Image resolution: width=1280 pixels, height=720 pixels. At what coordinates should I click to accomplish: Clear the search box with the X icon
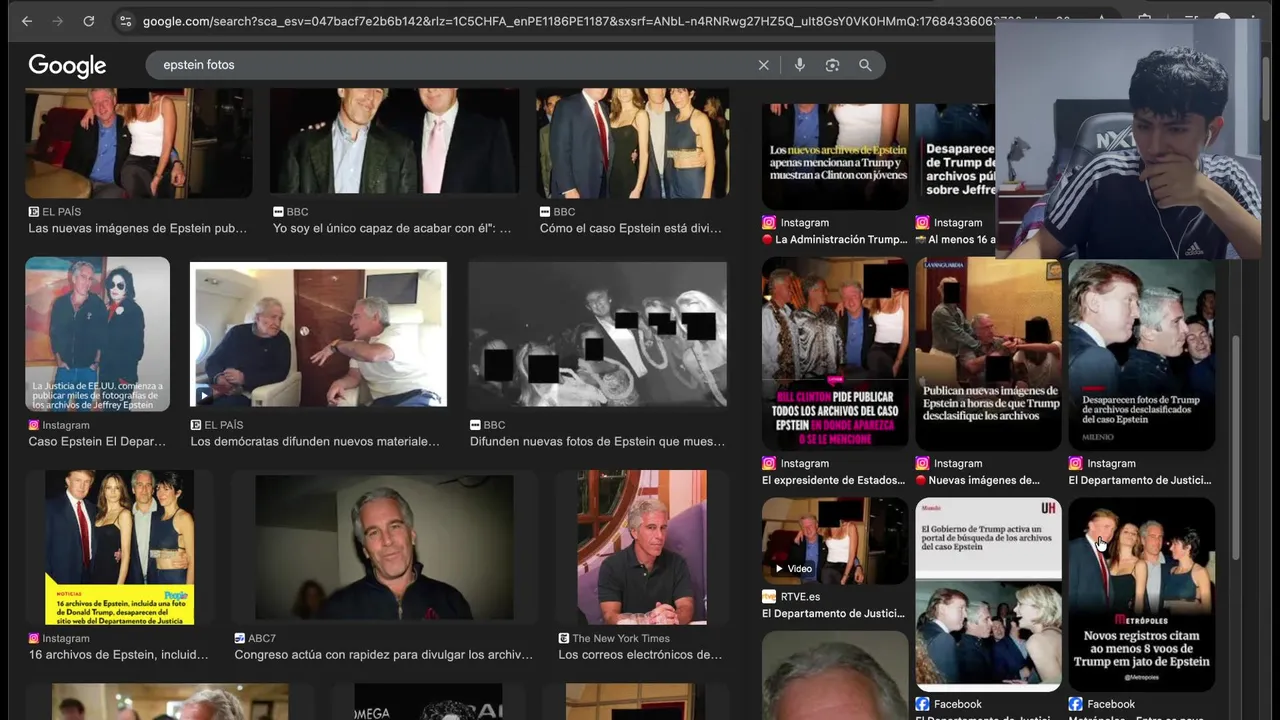(763, 65)
